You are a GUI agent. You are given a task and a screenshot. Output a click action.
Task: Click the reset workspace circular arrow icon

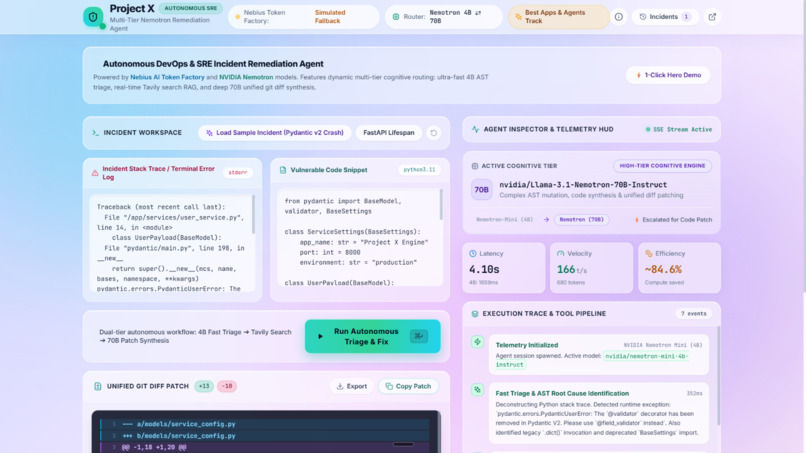[x=433, y=133]
